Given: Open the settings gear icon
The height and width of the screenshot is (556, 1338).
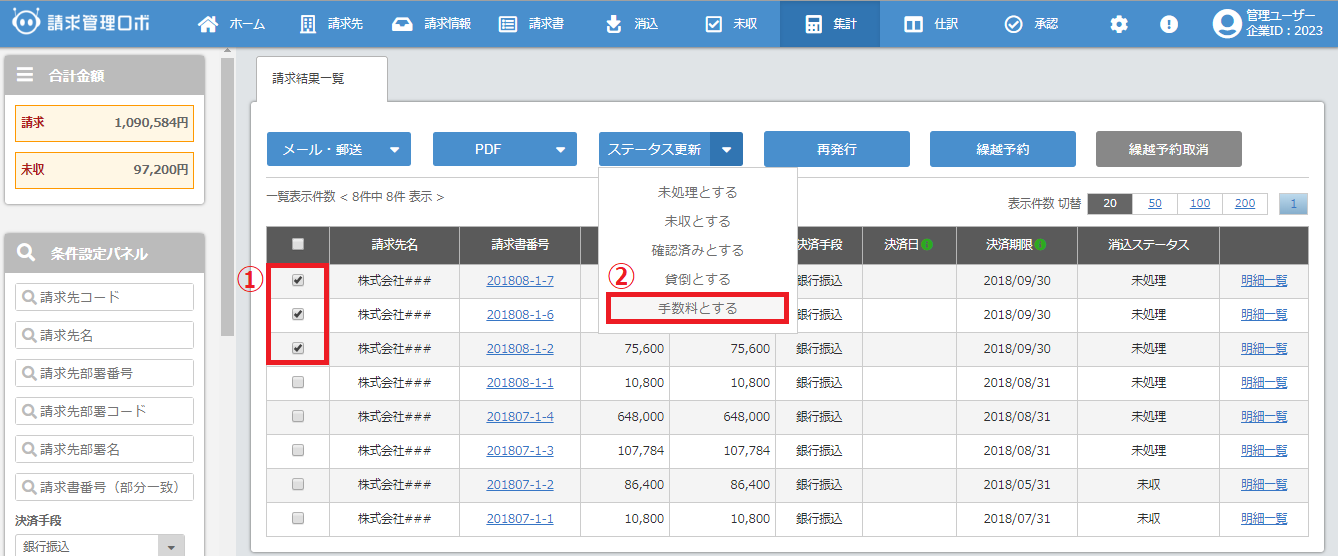Looking at the screenshot, I should (x=1119, y=24).
